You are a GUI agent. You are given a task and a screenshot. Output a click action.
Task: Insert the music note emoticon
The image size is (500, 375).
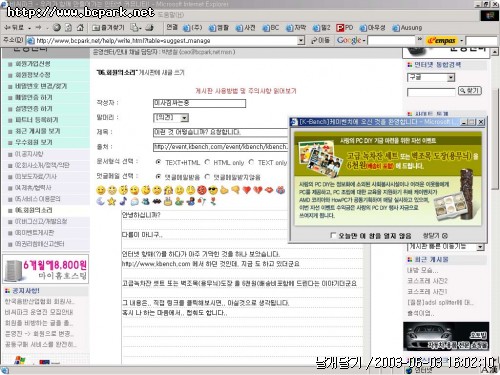tap(123, 201)
